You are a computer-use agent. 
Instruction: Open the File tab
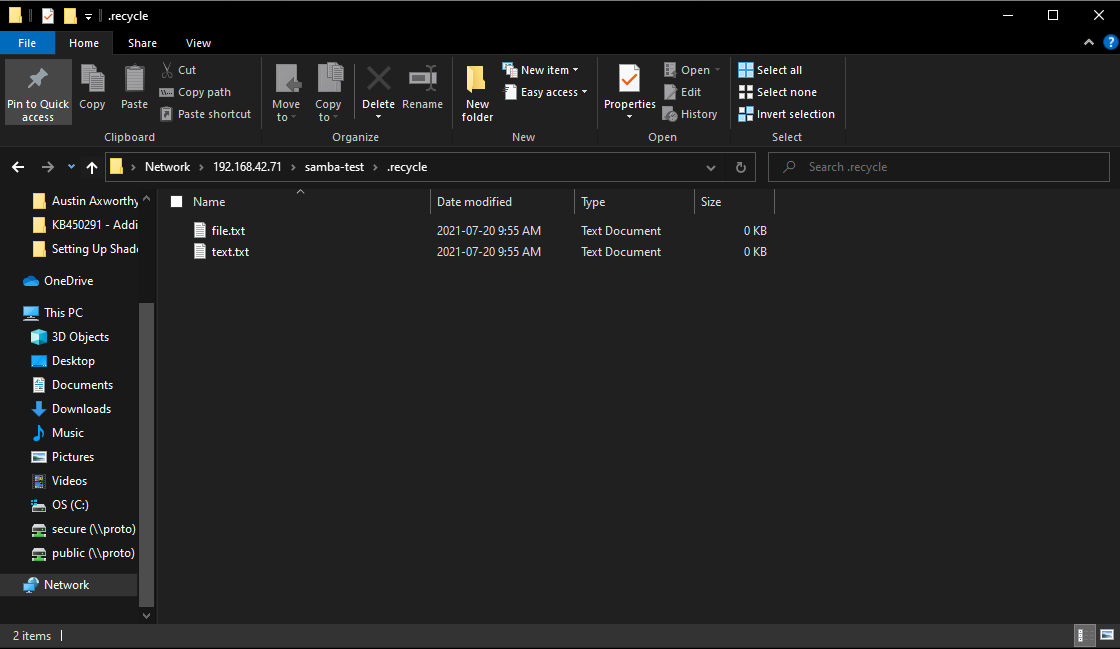point(27,43)
